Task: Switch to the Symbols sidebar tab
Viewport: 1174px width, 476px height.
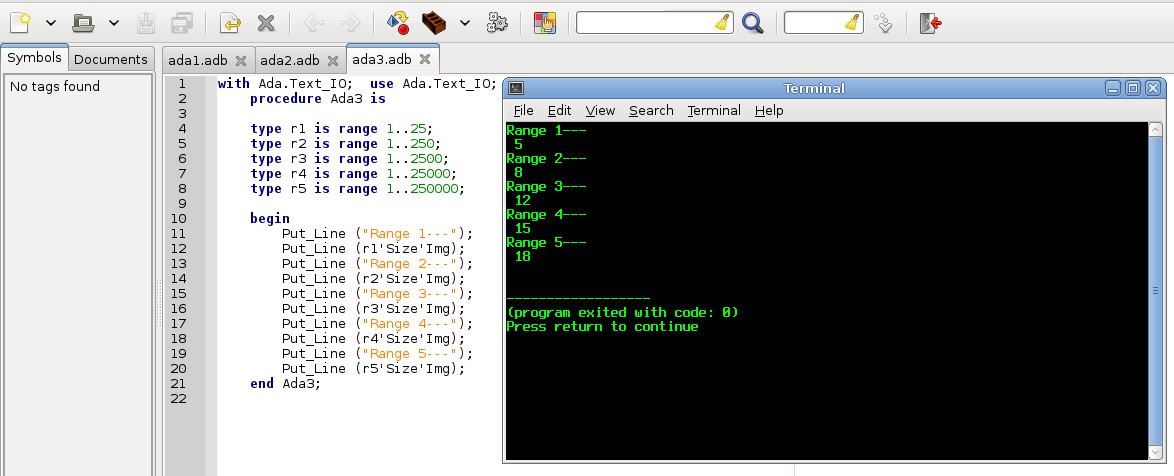Action: 34,58
